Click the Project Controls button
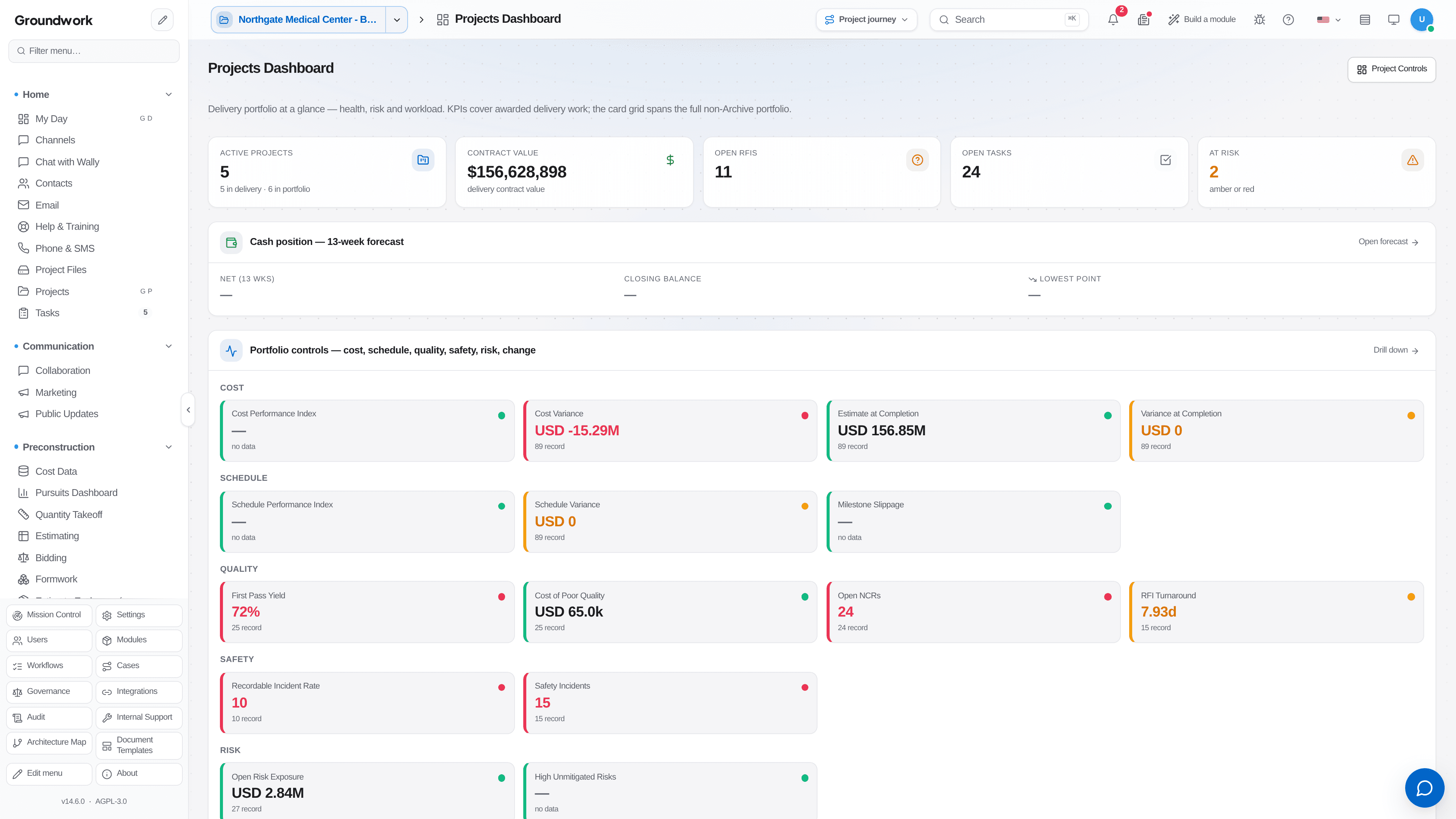The width and height of the screenshot is (1456, 819). point(1392,69)
